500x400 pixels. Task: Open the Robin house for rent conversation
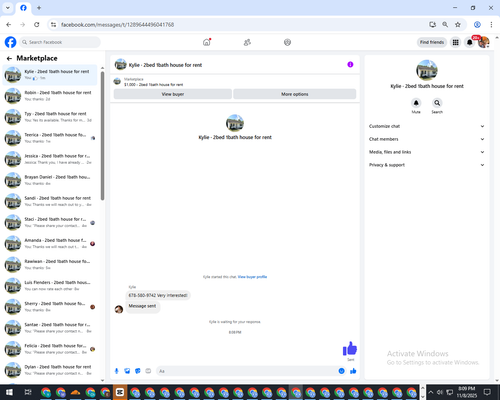[50, 96]
